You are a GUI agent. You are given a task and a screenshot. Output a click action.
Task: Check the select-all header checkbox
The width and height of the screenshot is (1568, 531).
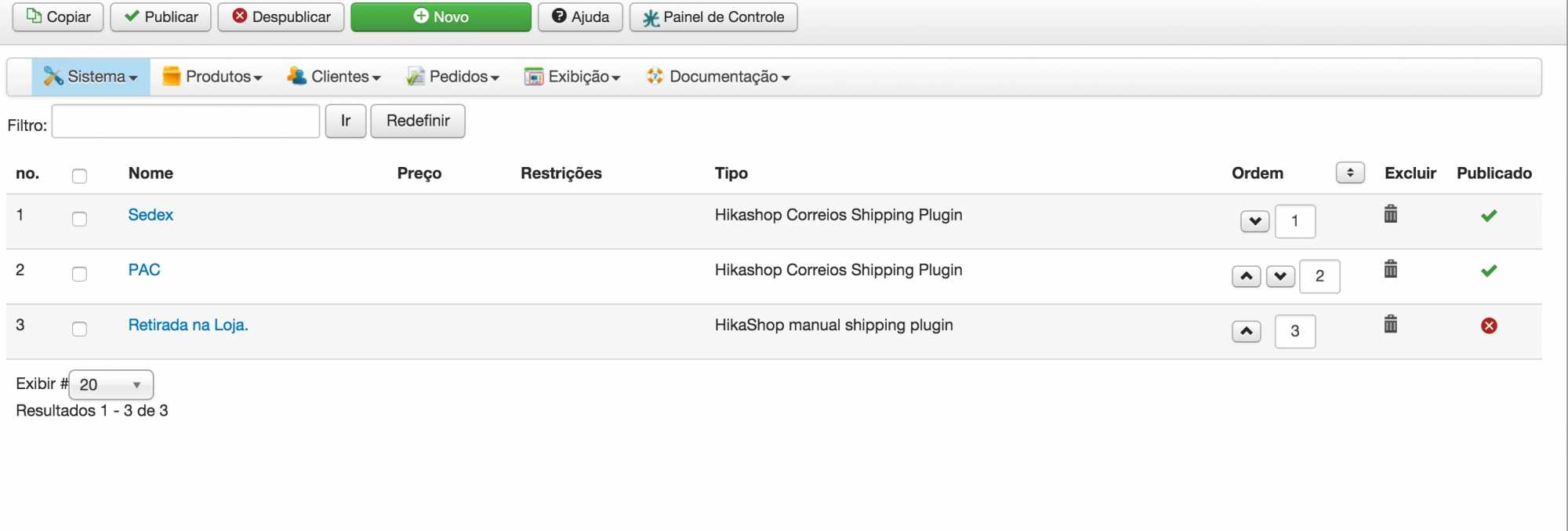pos(79,176)
